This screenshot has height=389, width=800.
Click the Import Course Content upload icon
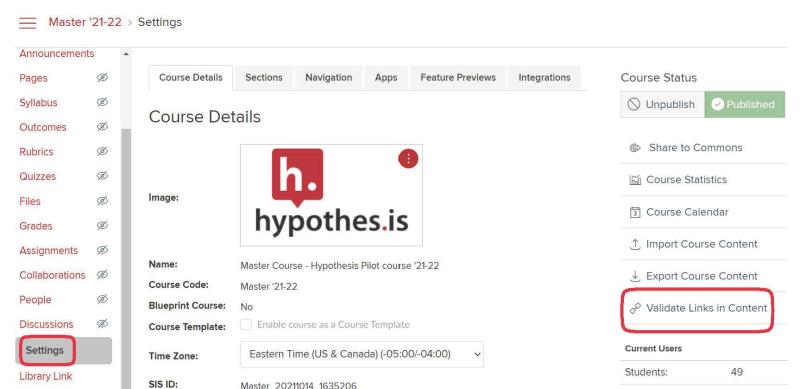(x=635, y=244)
